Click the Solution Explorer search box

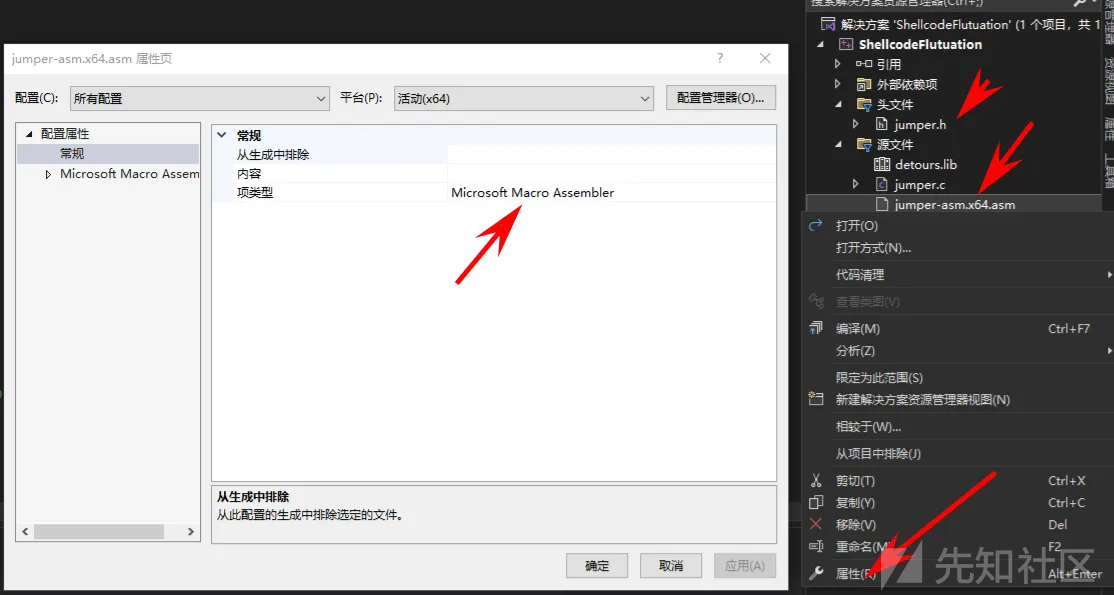tap(938, 4)
